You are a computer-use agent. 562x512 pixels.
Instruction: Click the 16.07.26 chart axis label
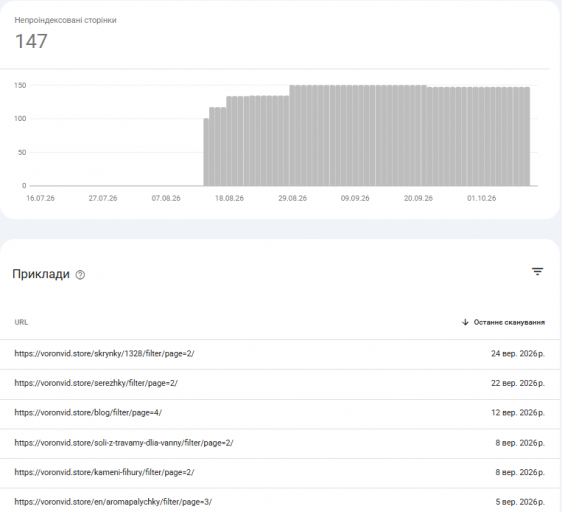41,198
